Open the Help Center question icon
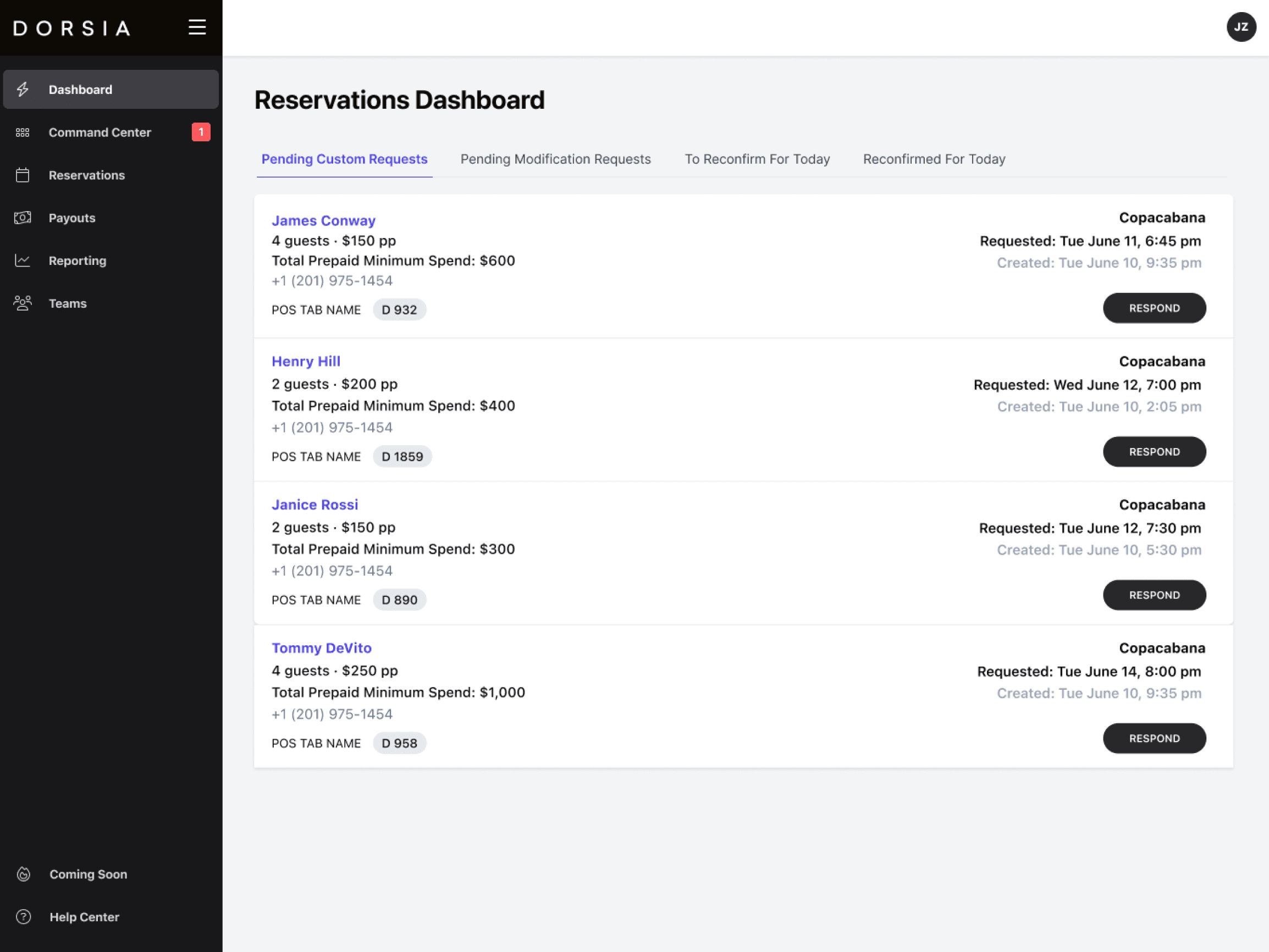Image resolution: width=1269 pixels, height=952 pixels. [x=24, y=916]
